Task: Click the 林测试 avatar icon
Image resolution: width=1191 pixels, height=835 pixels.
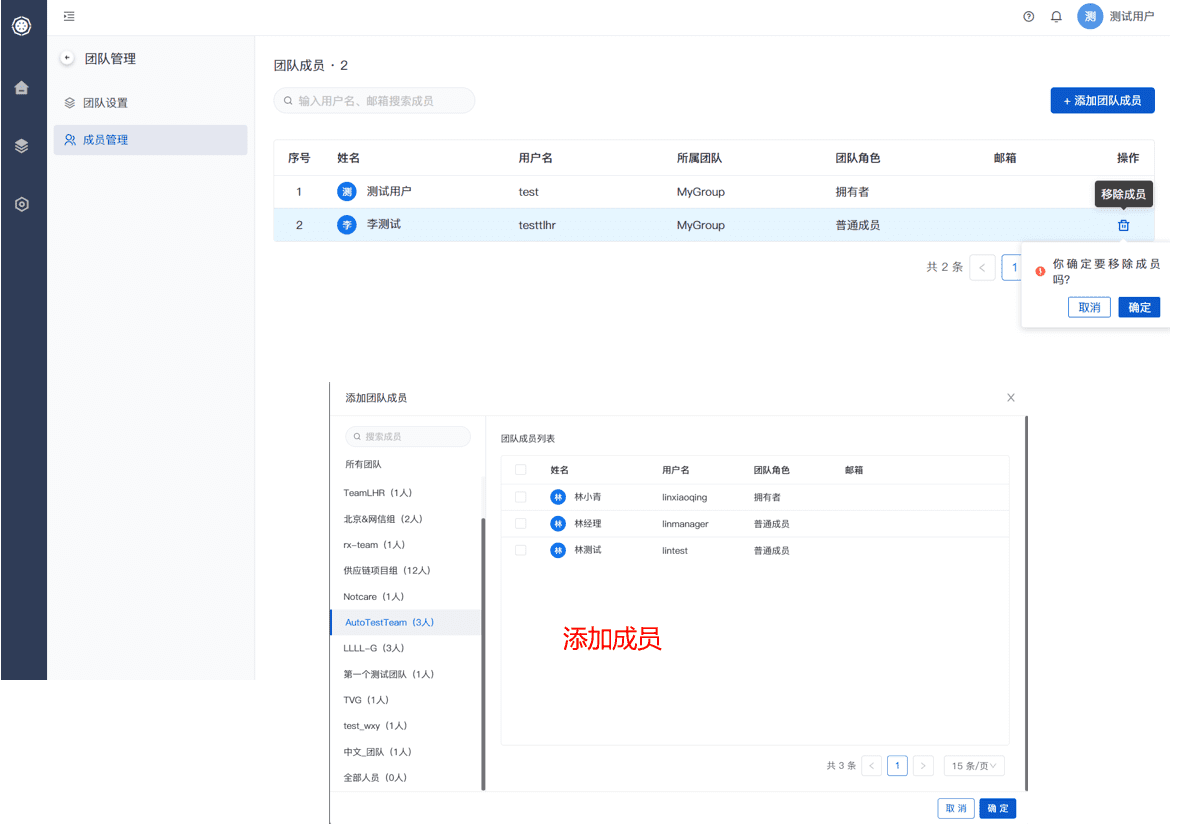Action: coord(558,550)
